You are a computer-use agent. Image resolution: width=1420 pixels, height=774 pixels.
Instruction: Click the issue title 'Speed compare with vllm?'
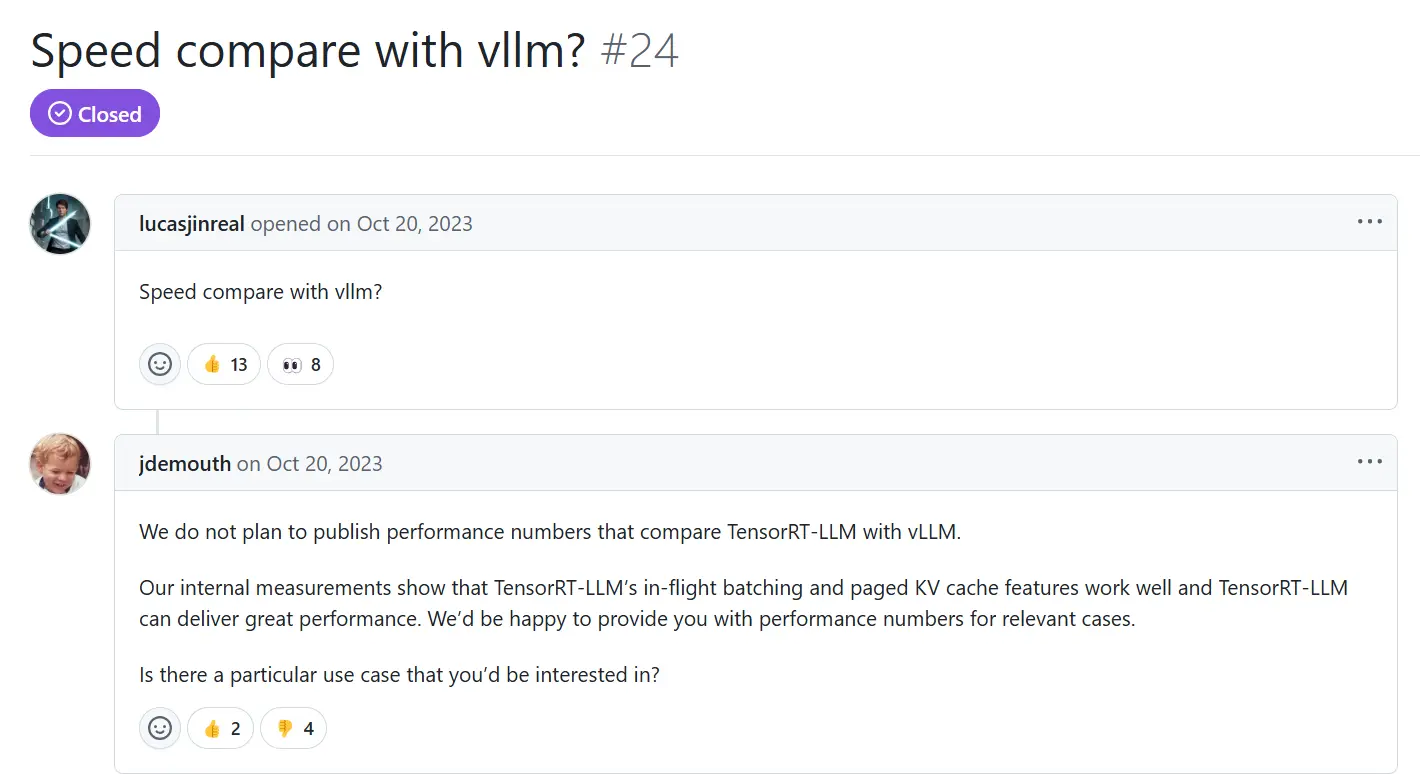pyautogui.click(x=307, y=51)
